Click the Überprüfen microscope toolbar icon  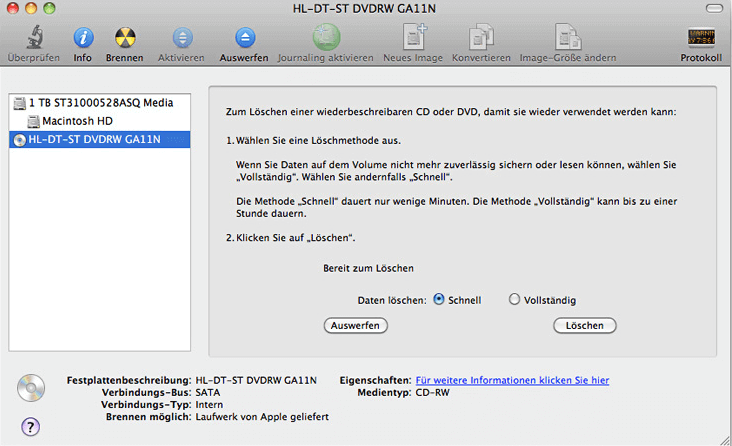[x=35, y=37]
